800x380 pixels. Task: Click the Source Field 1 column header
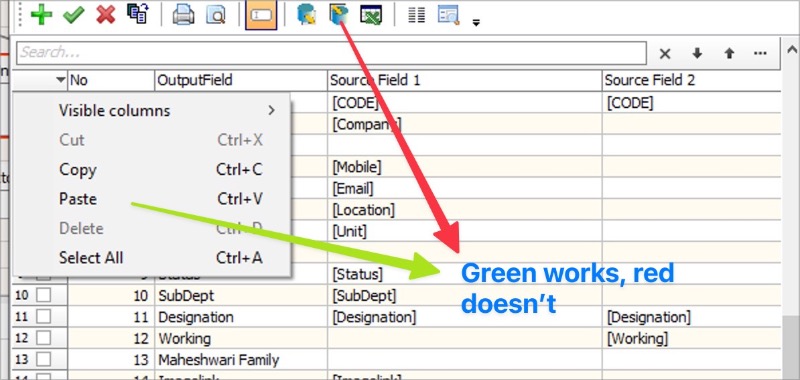point(464,80)
